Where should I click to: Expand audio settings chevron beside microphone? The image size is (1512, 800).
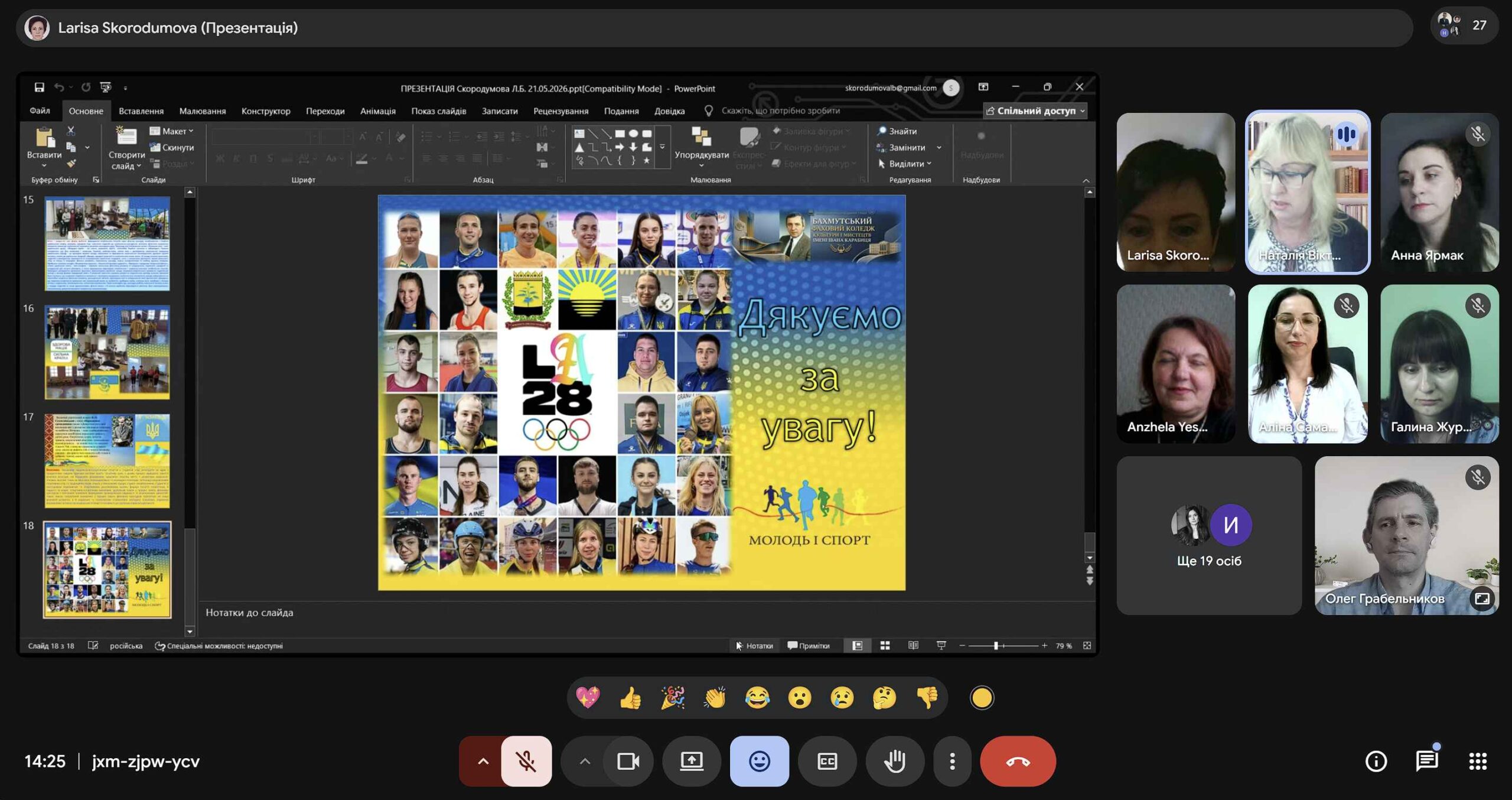[483, 761]
